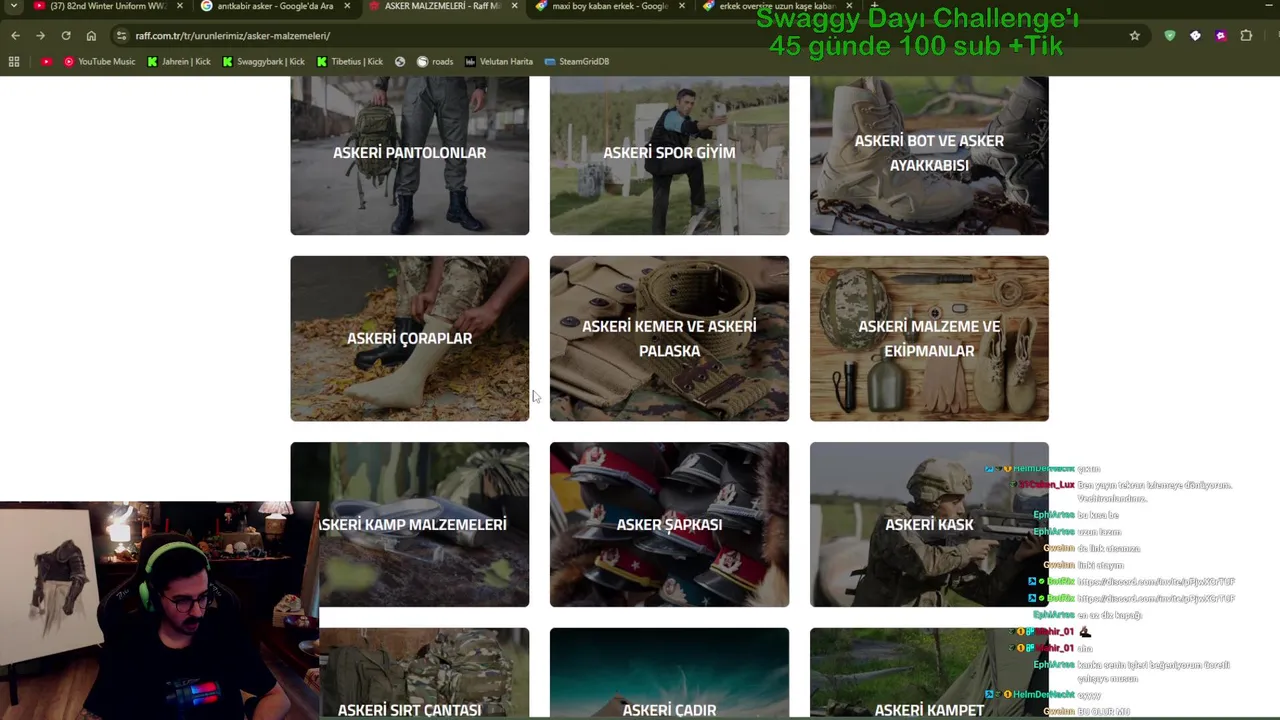This screenshot has width=1280, height=720.
Task: Go back to the previous page
Action: (x=15, y=35)
